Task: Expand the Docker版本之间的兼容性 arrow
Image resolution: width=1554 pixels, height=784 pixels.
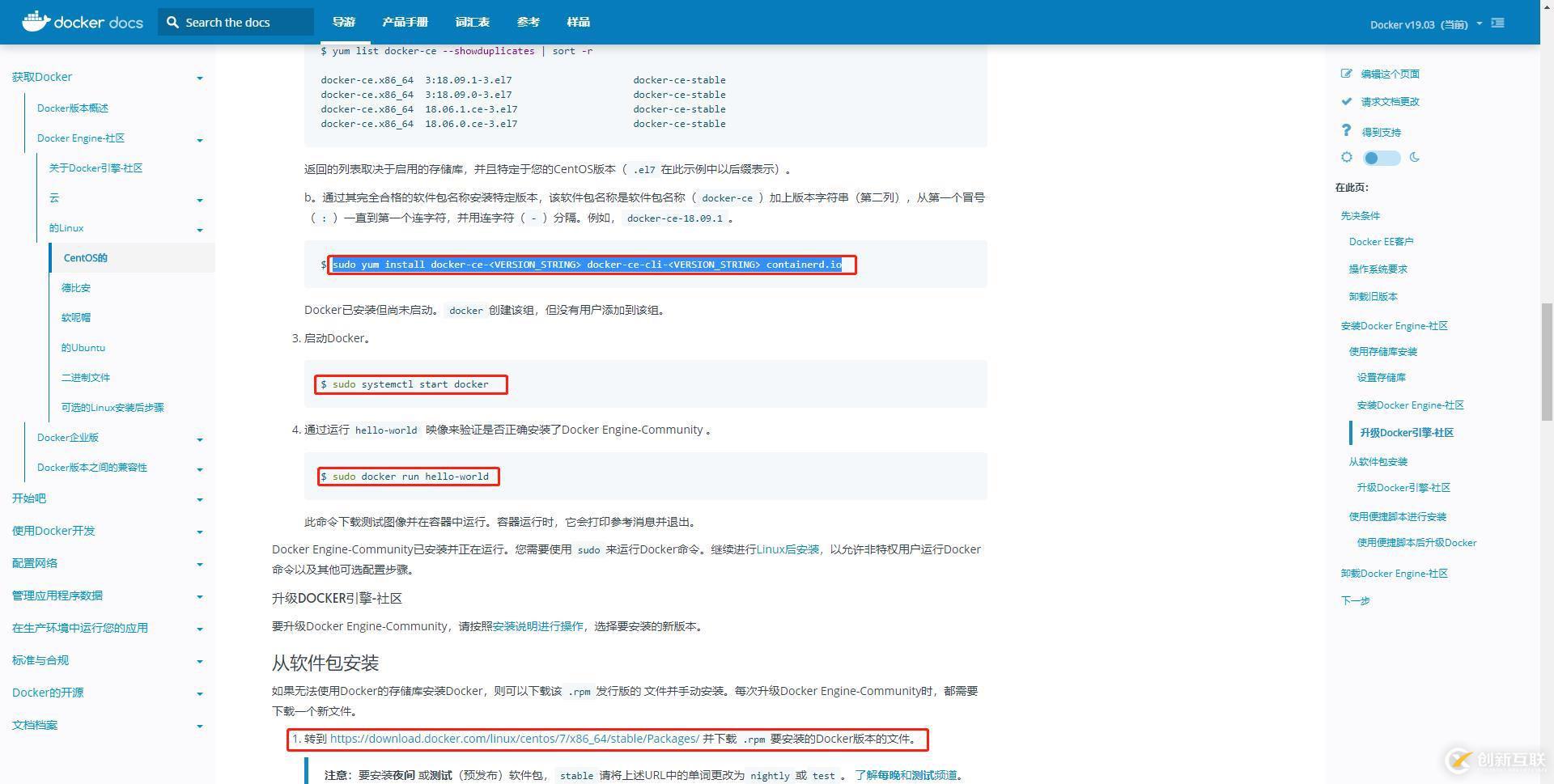Action: [x=200, y=469]
